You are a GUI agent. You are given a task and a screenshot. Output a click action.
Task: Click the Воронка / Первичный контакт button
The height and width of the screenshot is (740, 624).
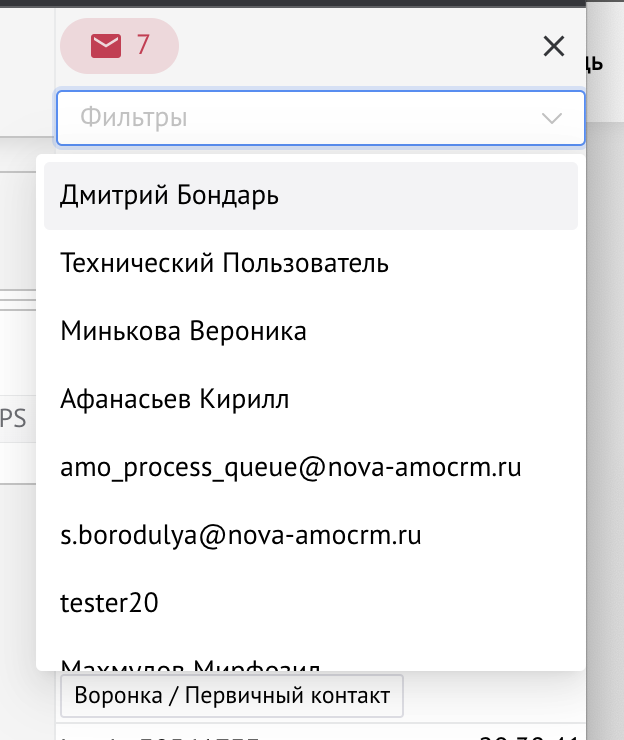click(232, 696)
